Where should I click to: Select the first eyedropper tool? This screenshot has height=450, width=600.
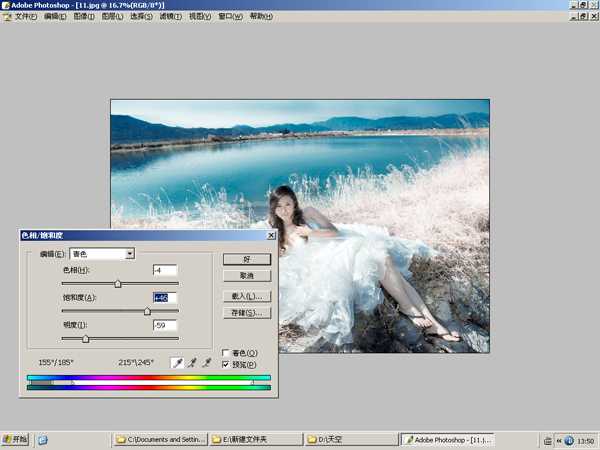[x=177, y=362]
